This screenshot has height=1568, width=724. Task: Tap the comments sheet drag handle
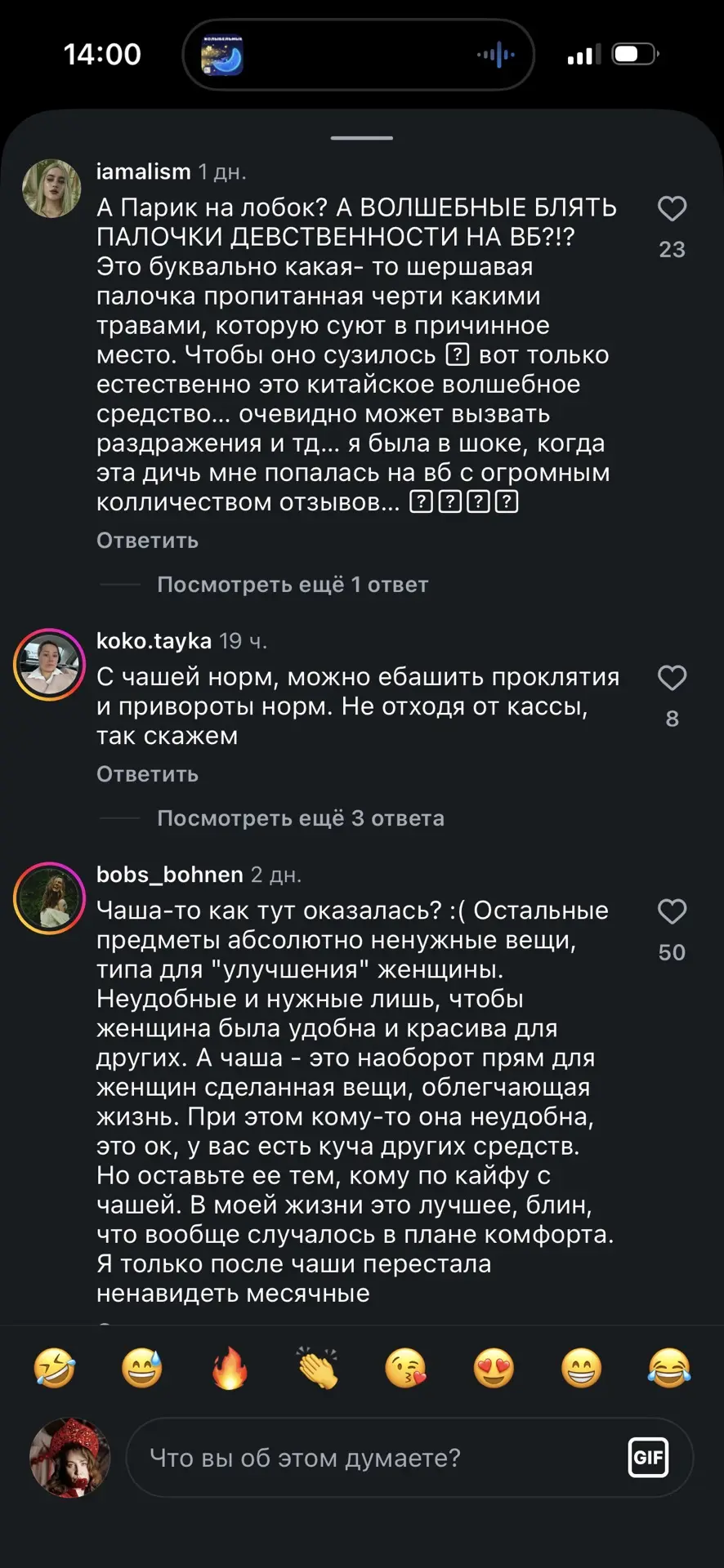pos(362,138)
